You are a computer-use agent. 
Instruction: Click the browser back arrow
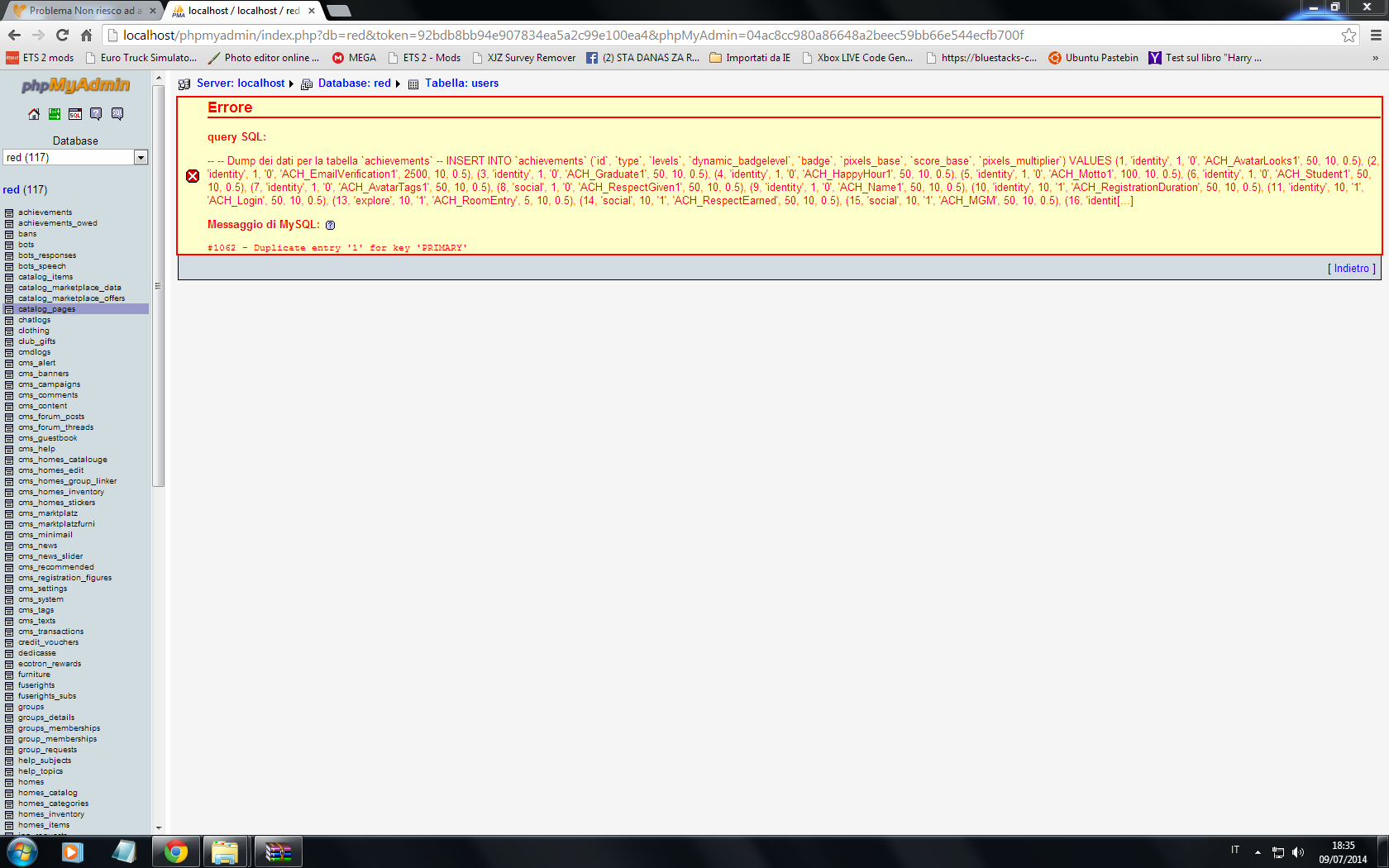tap(14, 35)
